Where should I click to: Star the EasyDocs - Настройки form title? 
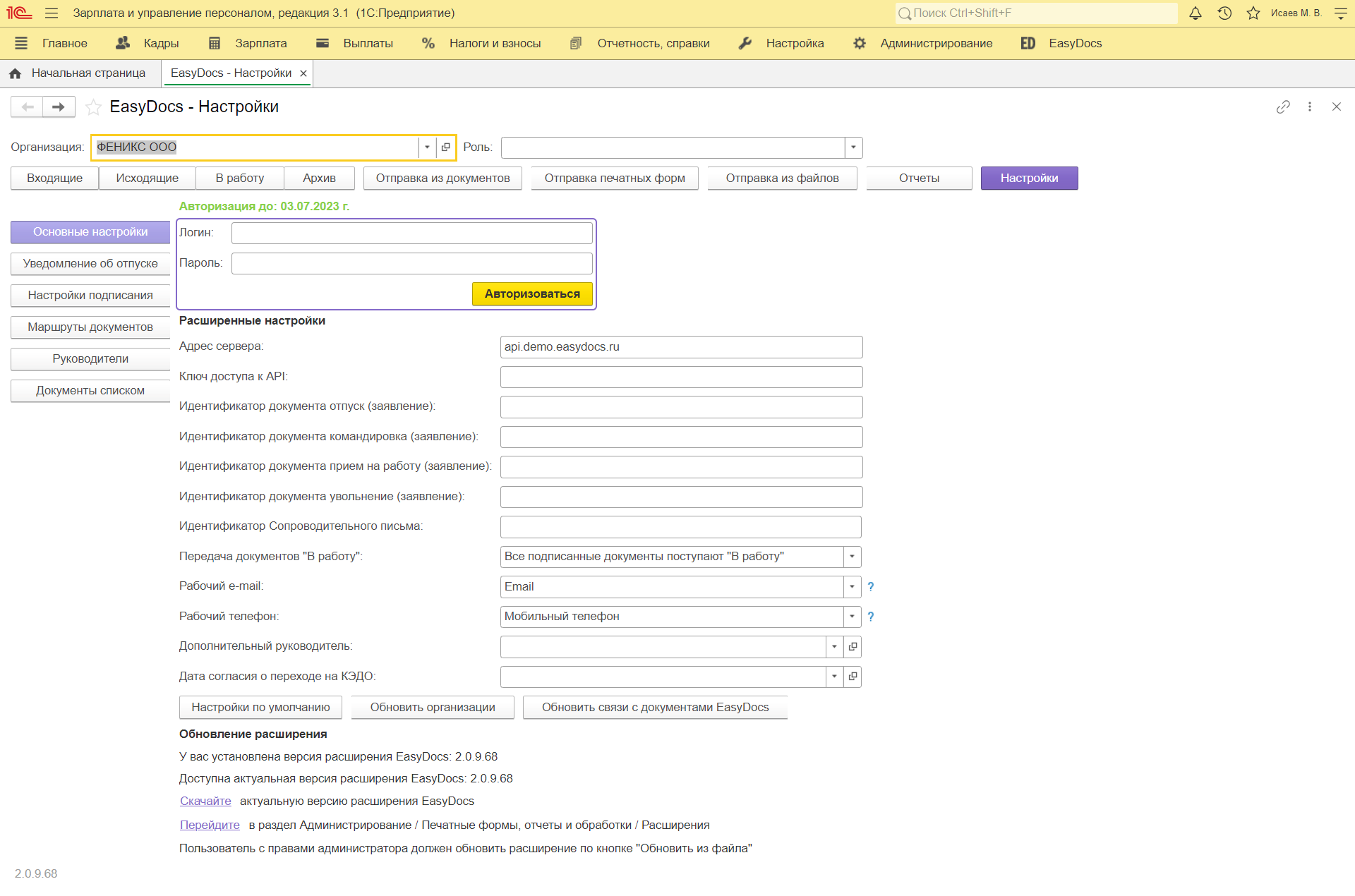pyautogui.click(x=93, y=107)
